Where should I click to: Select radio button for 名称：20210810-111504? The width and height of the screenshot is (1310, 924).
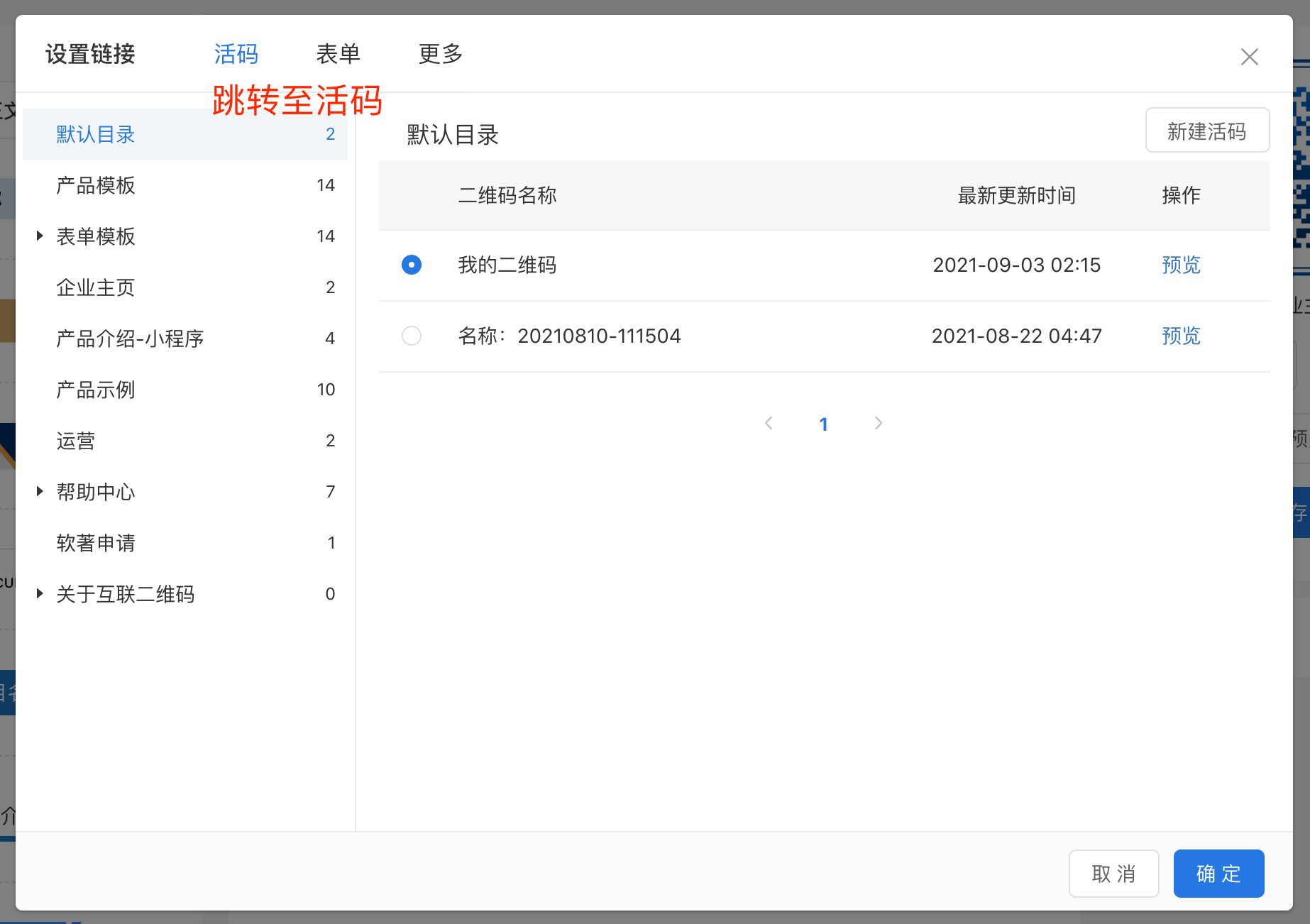(412, 336)
